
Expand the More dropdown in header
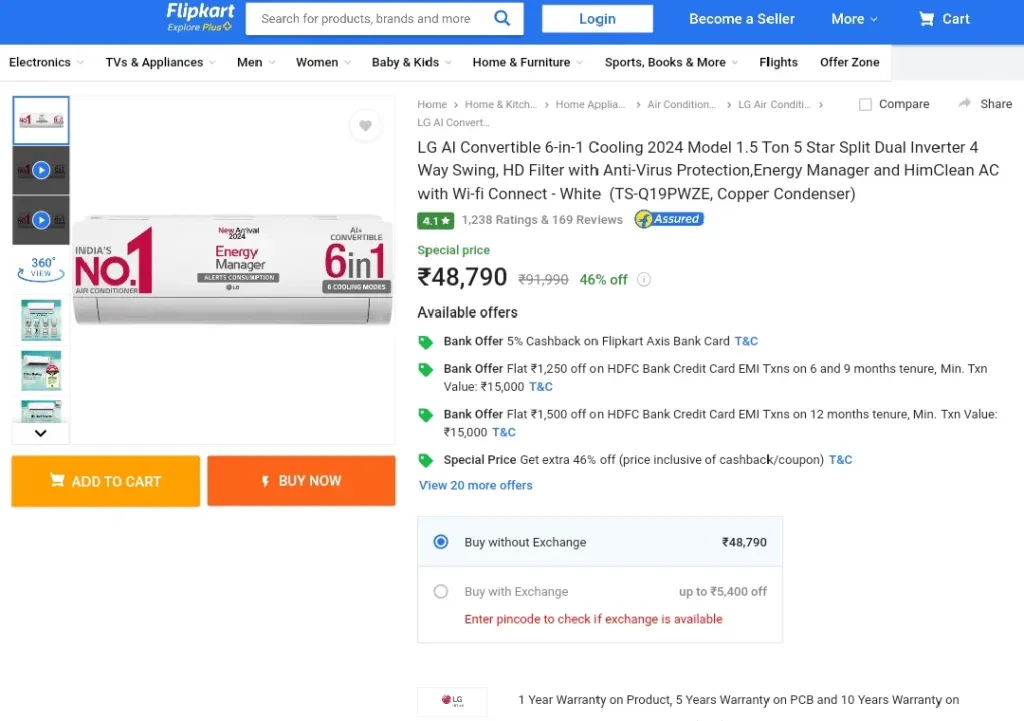854,19
